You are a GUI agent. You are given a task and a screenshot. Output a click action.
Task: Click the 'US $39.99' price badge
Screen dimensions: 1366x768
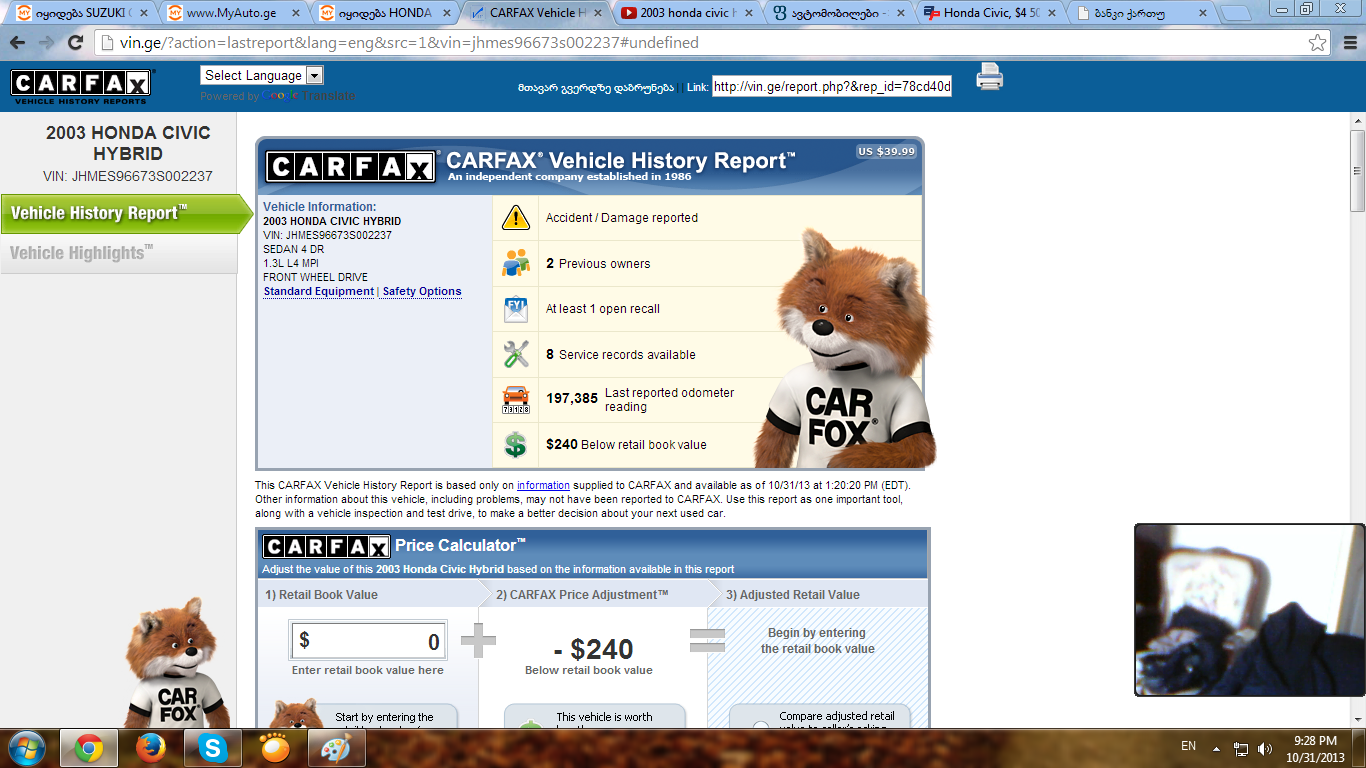[886, 152]
